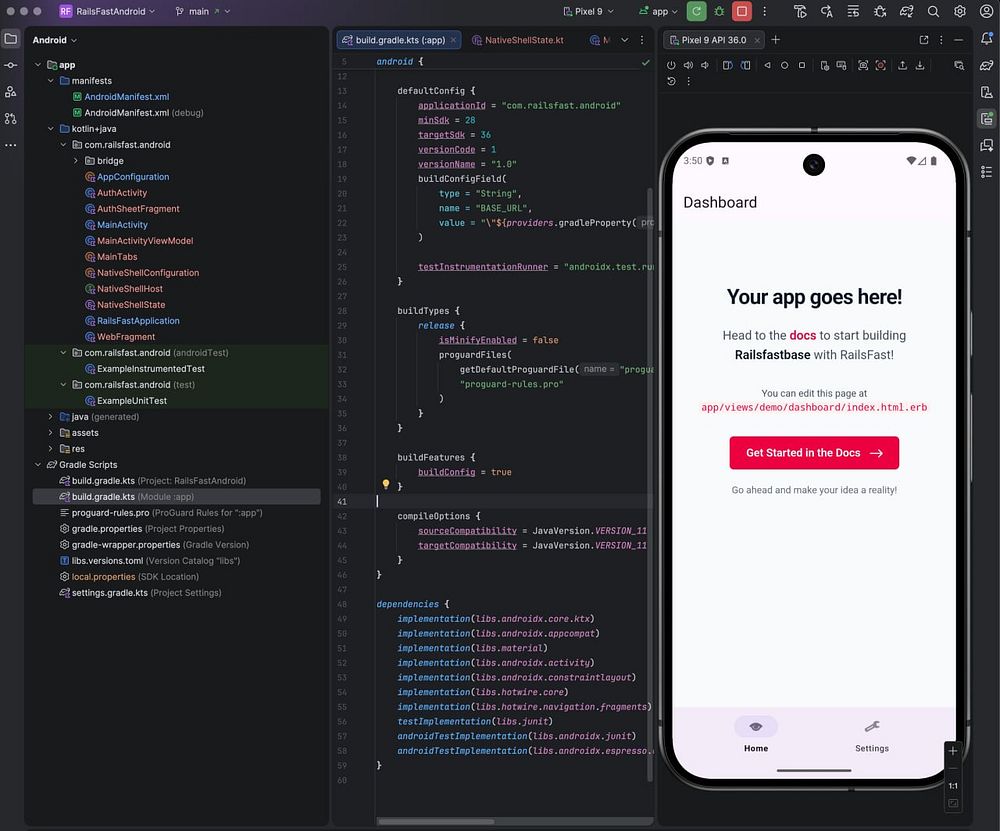Screen dimensions: 1000x831
Task: Open more run actions vertical ellipsis
Action: tap(765, 11)
